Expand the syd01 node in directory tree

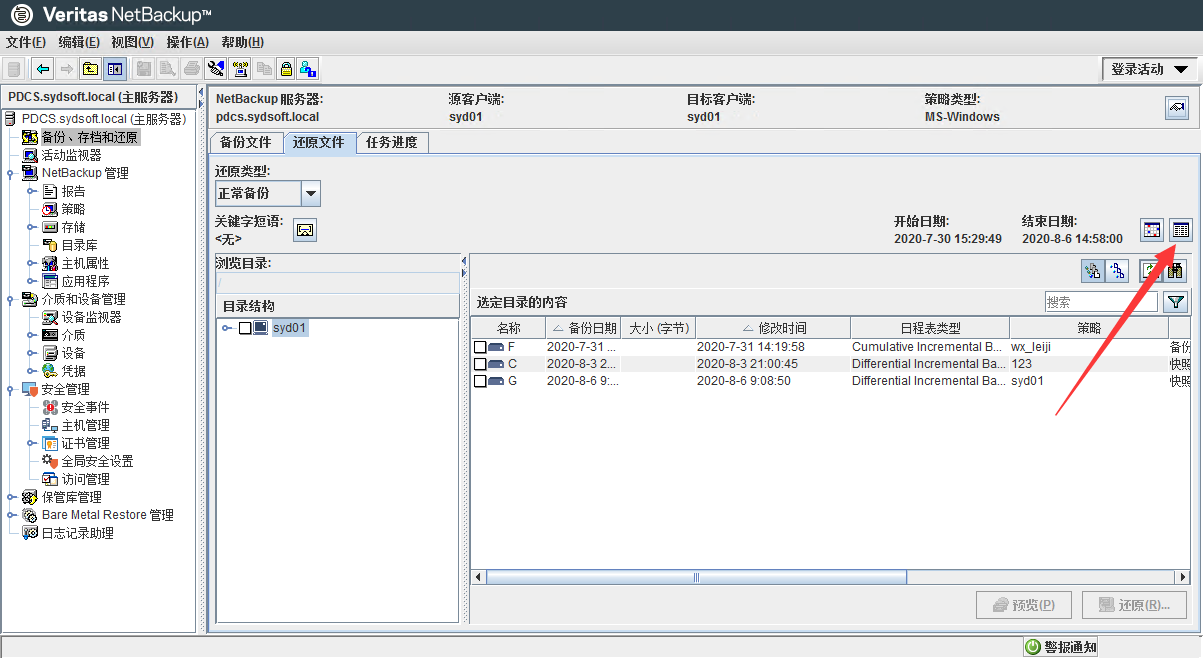pos(226,327)
